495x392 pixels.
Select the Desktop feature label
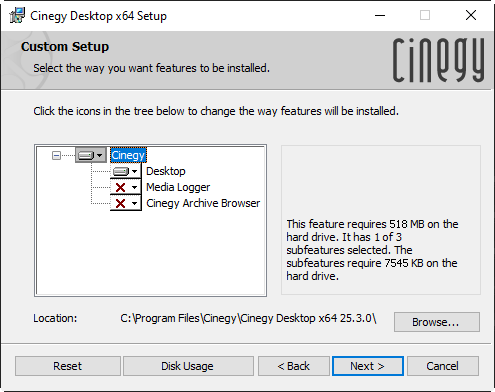click(x=166, y=171)
